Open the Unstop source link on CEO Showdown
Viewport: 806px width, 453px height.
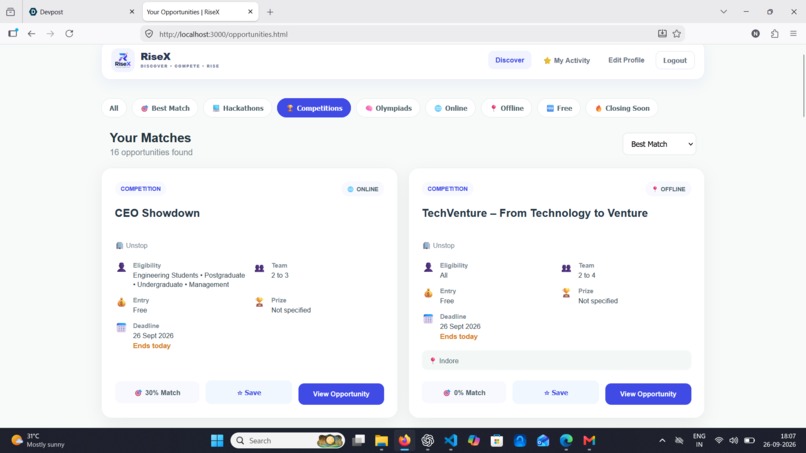click(132, 245)
